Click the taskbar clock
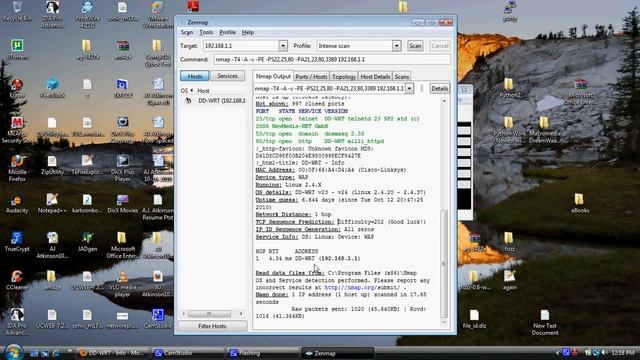 pyautogui.click(x=623, y=352)
